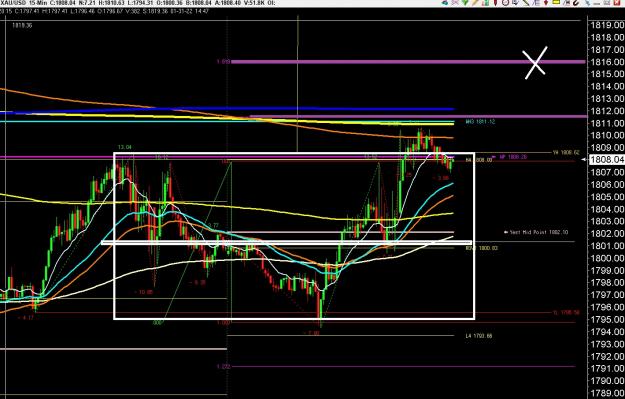Click the MHG 1811.12 level label

coord(480,122)
